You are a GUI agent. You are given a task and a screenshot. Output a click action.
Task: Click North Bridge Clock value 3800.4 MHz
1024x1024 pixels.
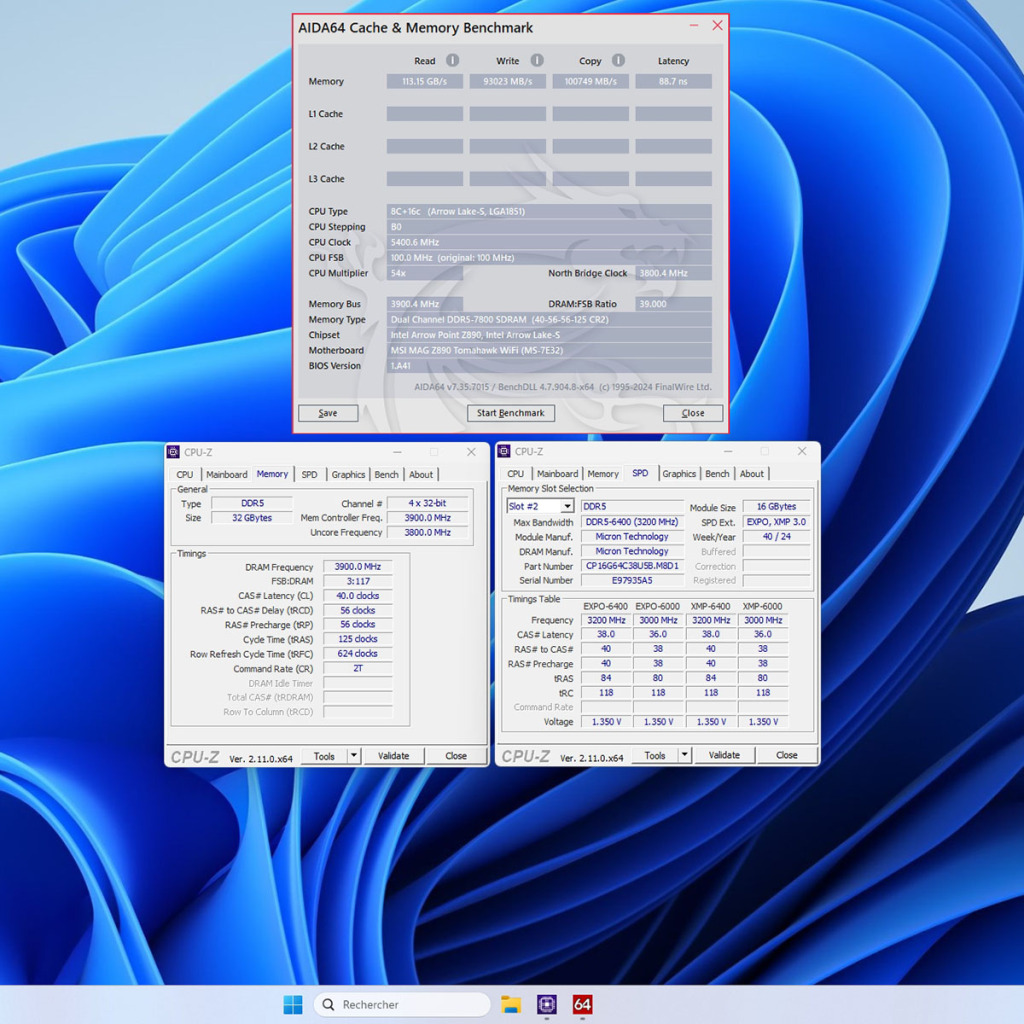(x=673, y=273)
